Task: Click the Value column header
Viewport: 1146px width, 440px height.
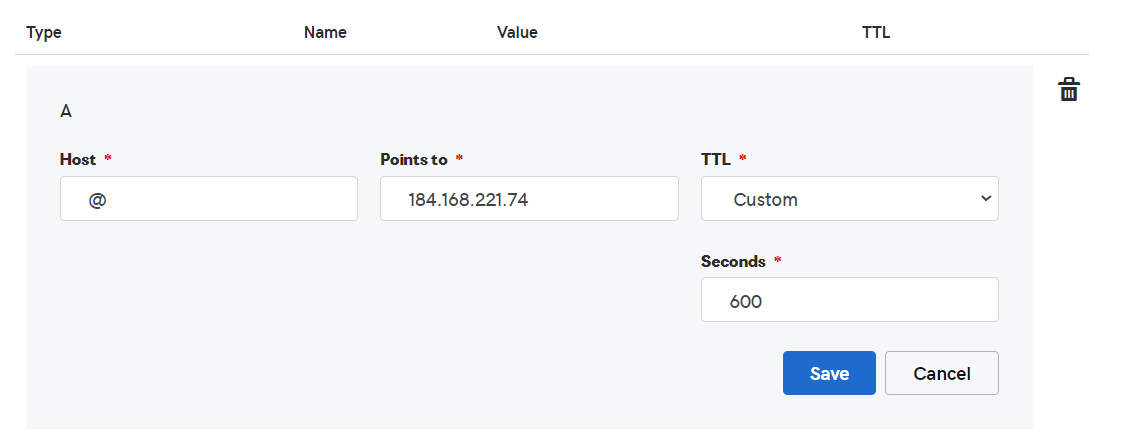Action: 517,32
